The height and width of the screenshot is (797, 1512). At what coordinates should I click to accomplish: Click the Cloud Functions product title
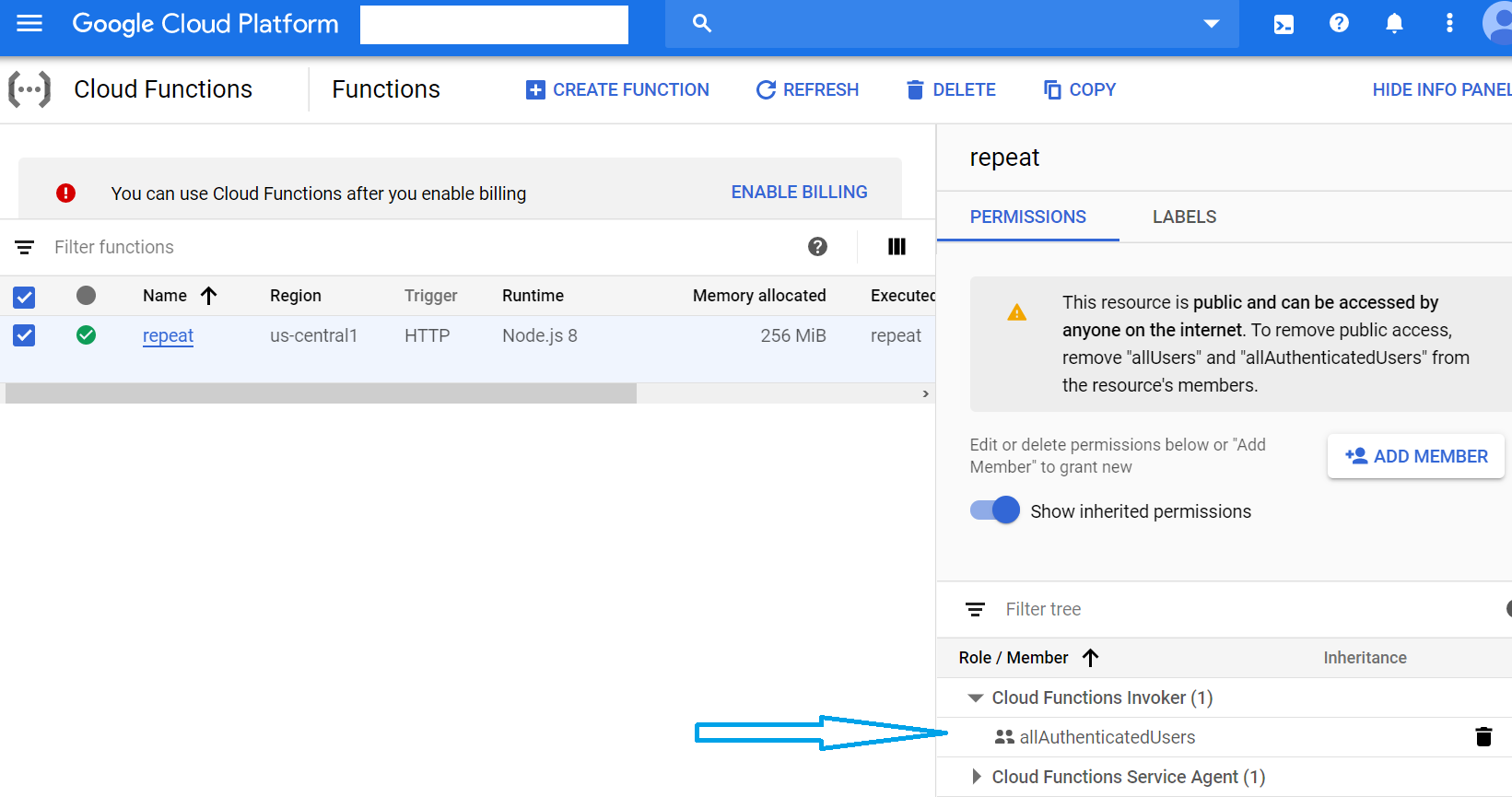click(163, 88)
